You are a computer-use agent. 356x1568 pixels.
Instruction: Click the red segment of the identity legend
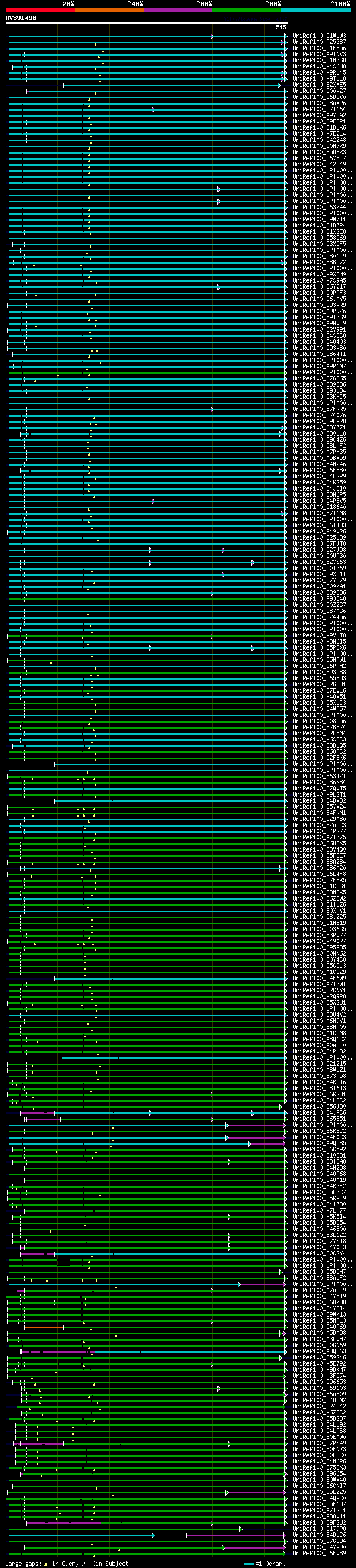click(39, 10)
